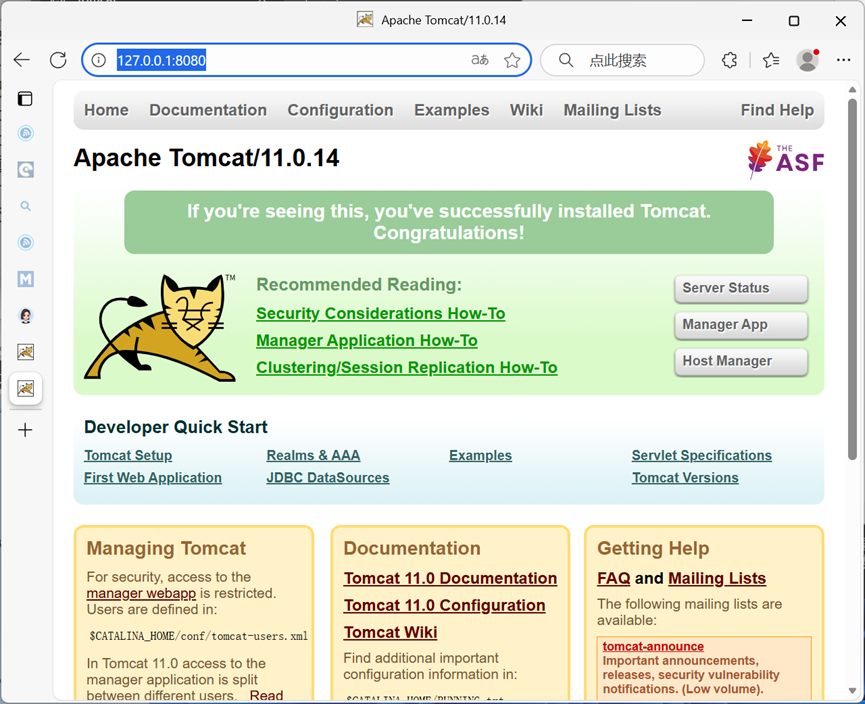Open the Configuration nav item
The height and width of the screenshot is (704, 865).
(340, 110)
